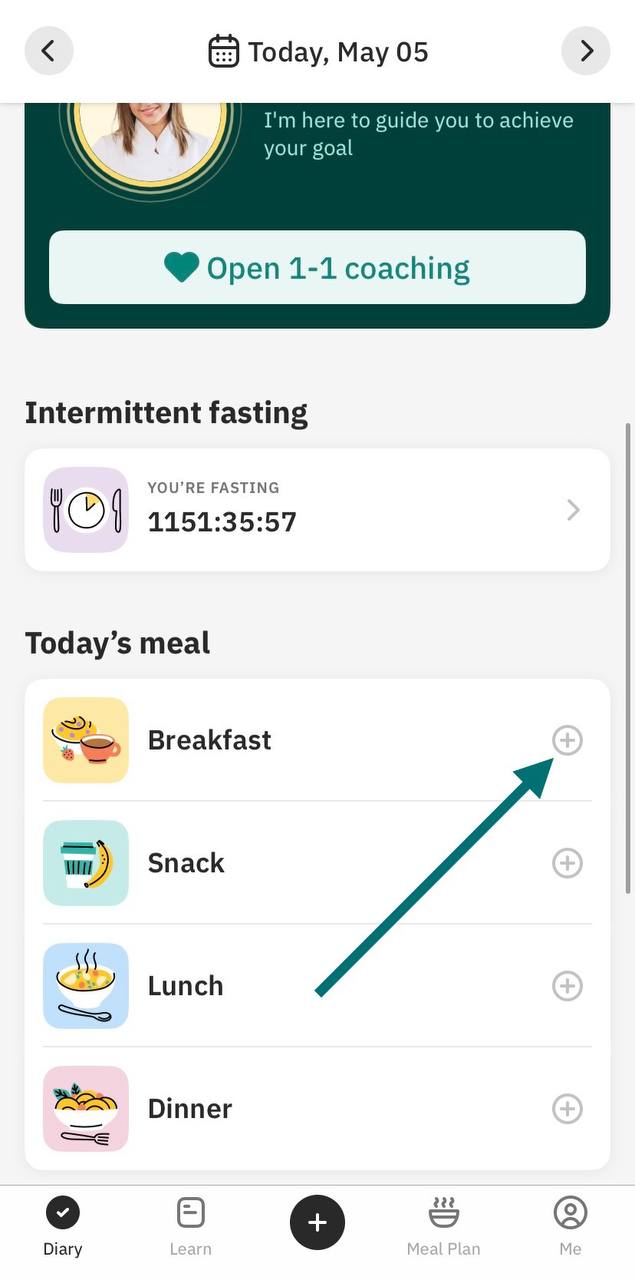Select the Diary tab

tap(62, 1227)
